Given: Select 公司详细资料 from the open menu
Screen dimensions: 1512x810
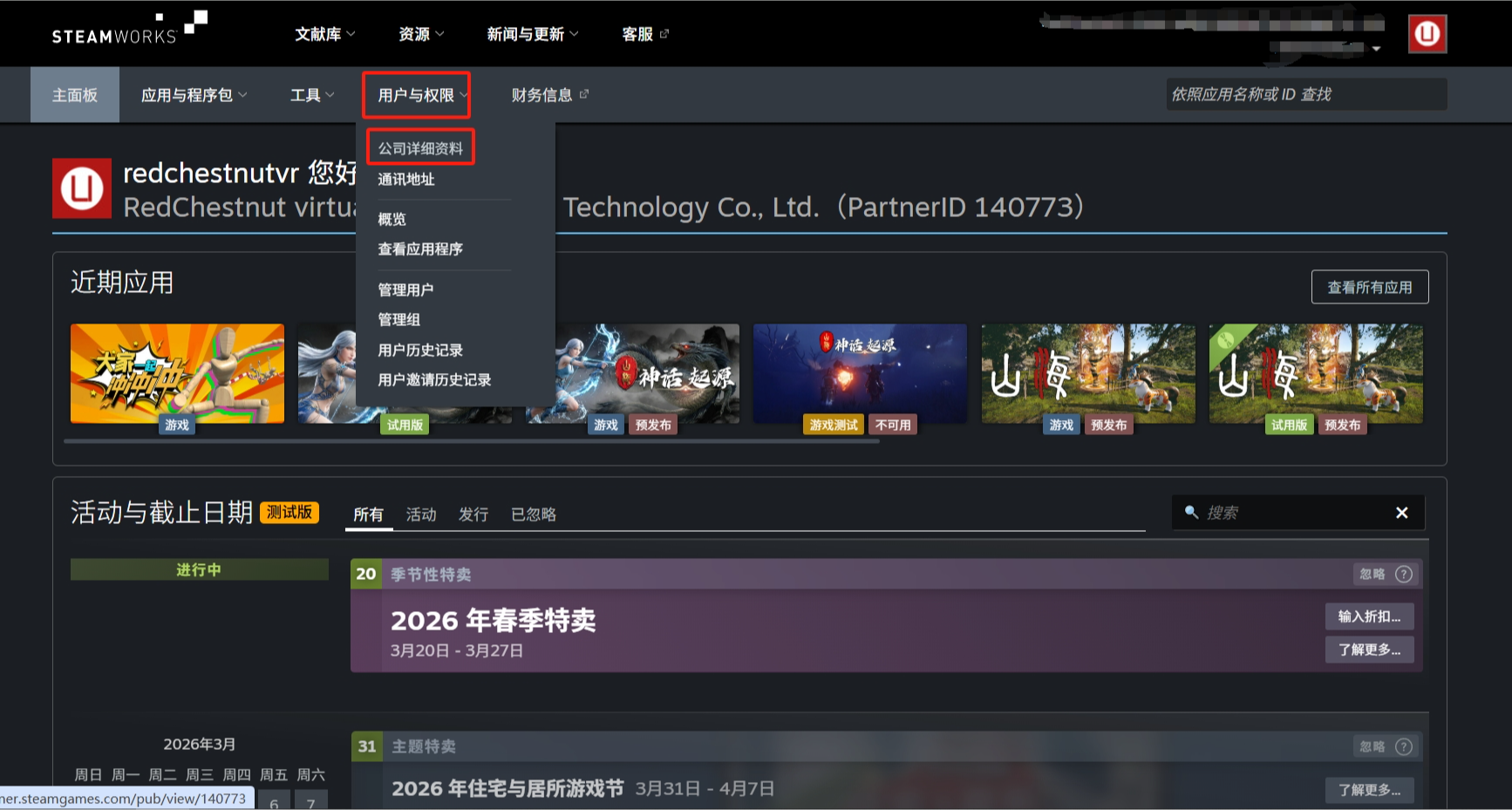Looking at the screenshot, I should tap(421, 148).
